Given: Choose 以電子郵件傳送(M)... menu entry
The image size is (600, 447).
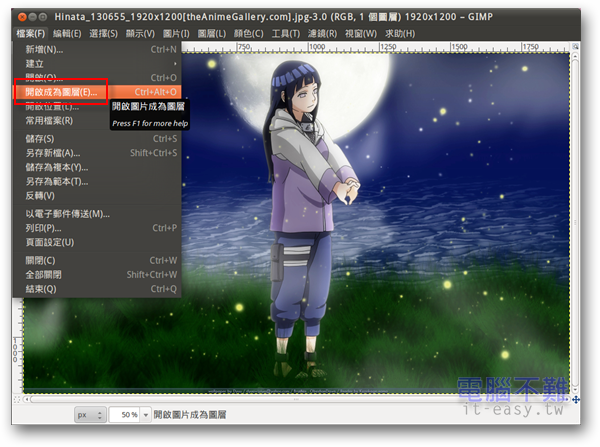Looking at the screenshot, I should pos(67,213).
